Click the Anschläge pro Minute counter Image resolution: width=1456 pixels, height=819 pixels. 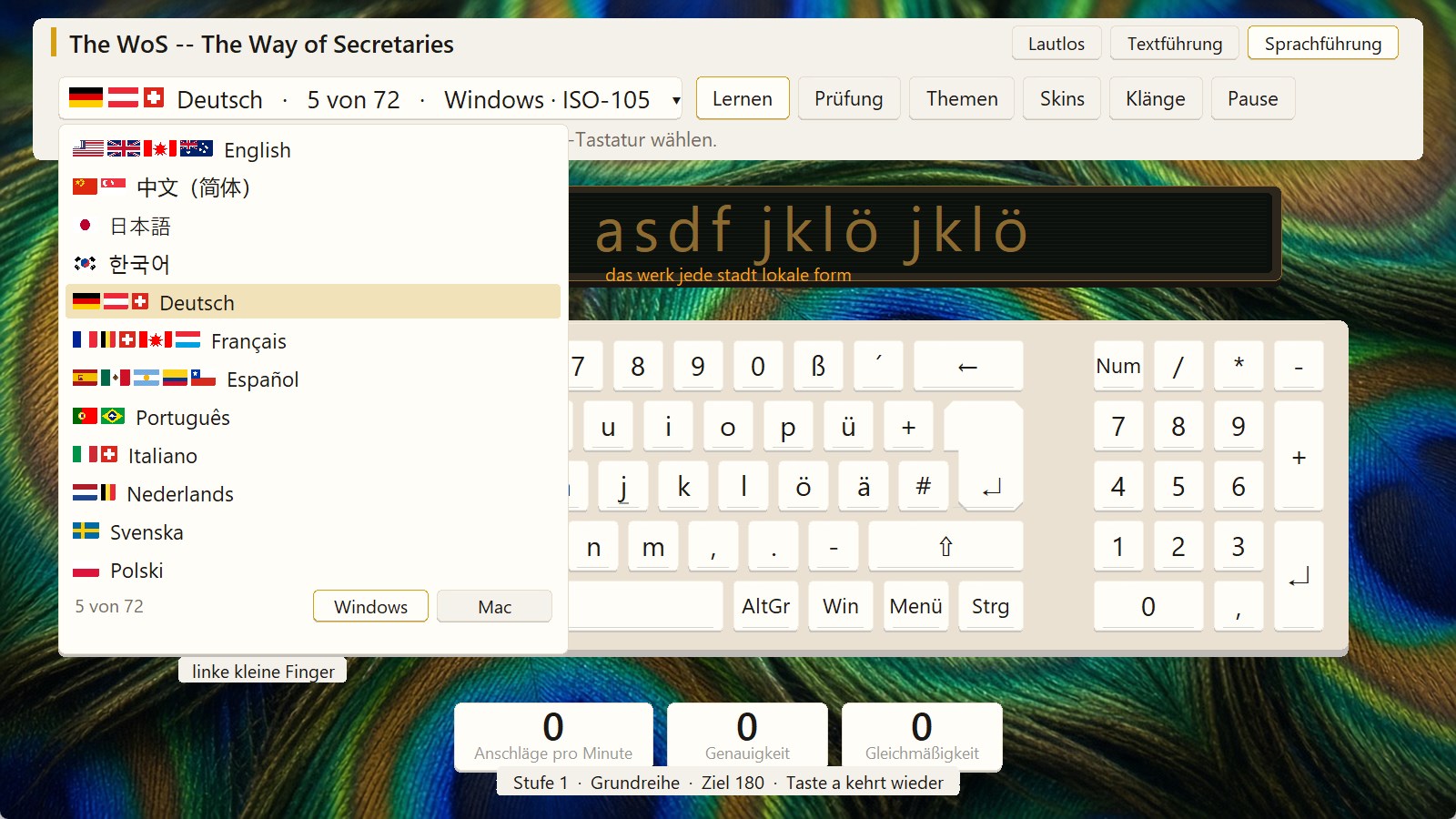[553, 736]
